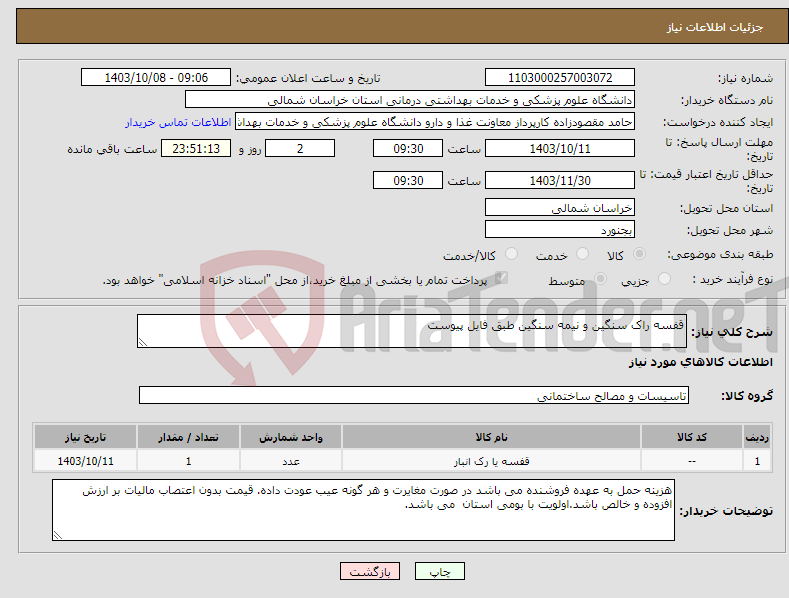Click the quantity cell showing 1
Viewport: 789px width, 598px height.
coord(188,461)
